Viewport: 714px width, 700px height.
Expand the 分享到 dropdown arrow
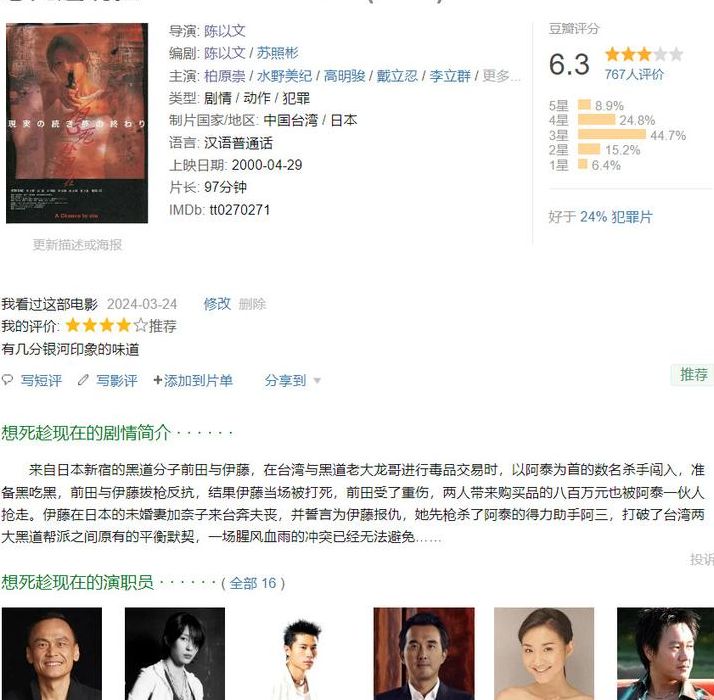coord(317,381)
